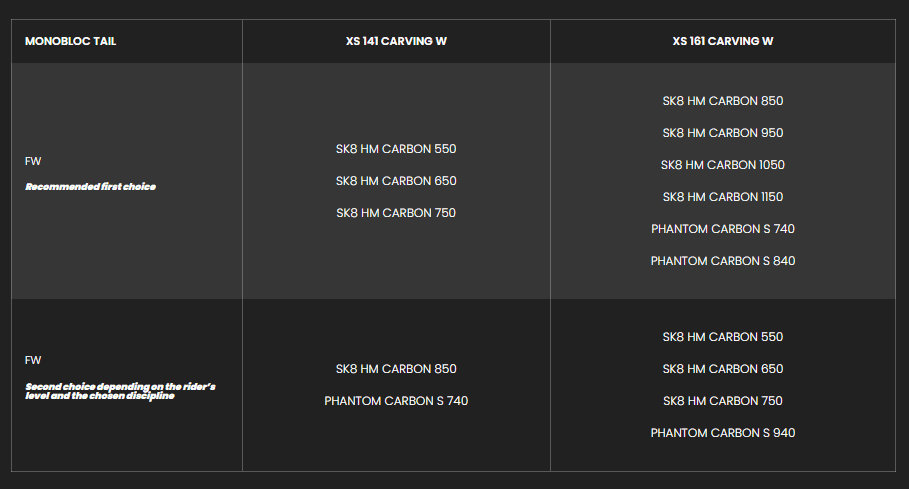909x489 pixels.
Task: Click SK8 HM CARBON 850 first choice XS 161
Action: click(x=722, y=101)
